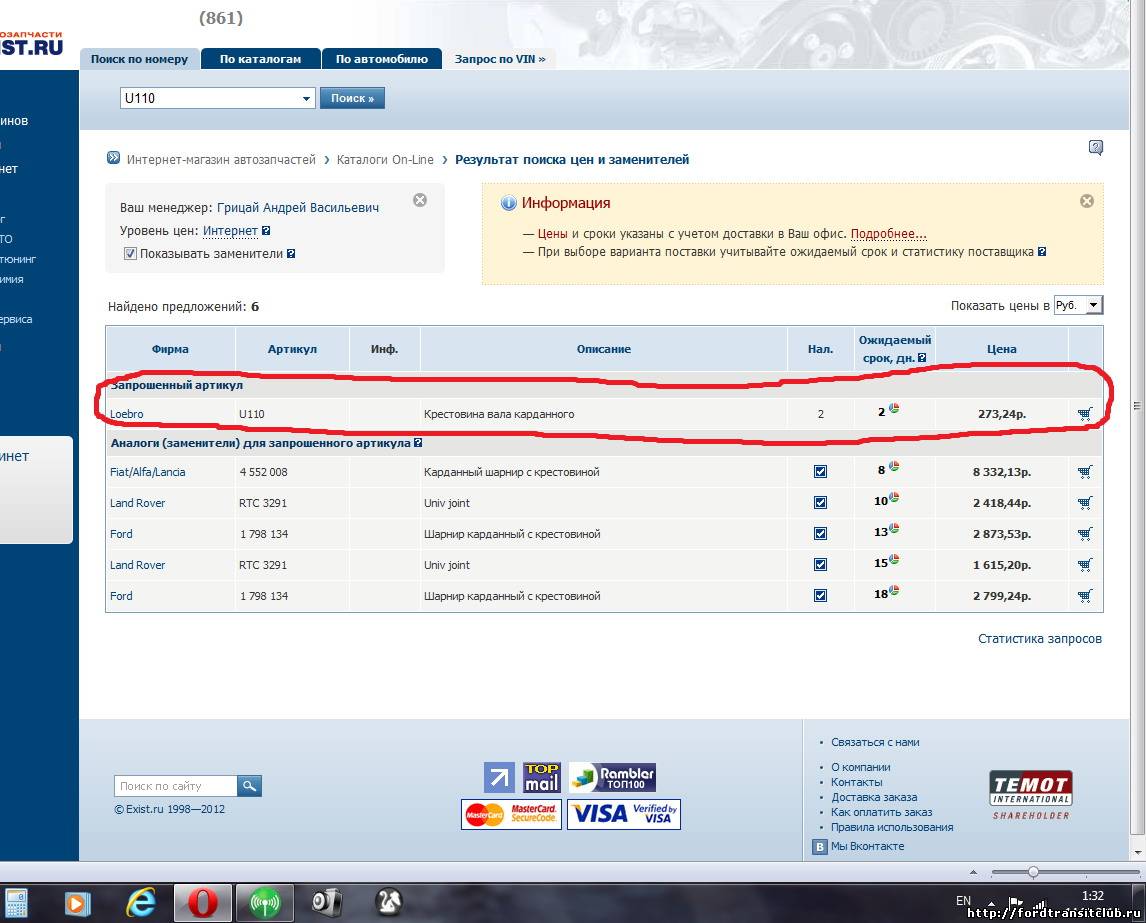Screen dimensions: 1146x923
Task: Close the Информация notice panel
Action: pos(1087,201)
